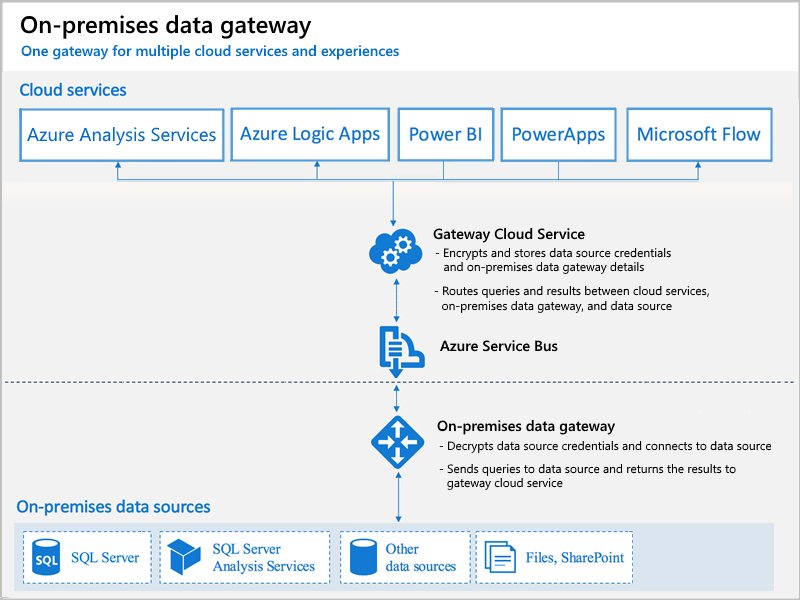Expand the arrow above On-premises data gateway
The height and width of the screenshot is (600, 800).
pyautogui.click(x=397, y=400)
